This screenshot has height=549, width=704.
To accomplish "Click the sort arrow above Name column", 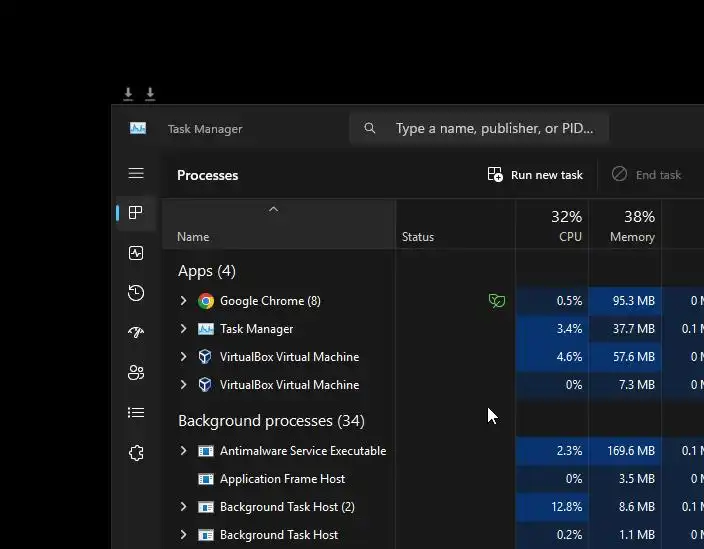I will click(273, 209).
